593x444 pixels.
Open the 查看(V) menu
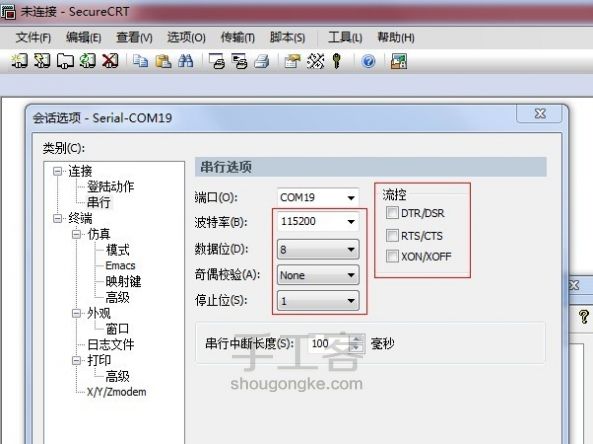[x=134, y=37]
